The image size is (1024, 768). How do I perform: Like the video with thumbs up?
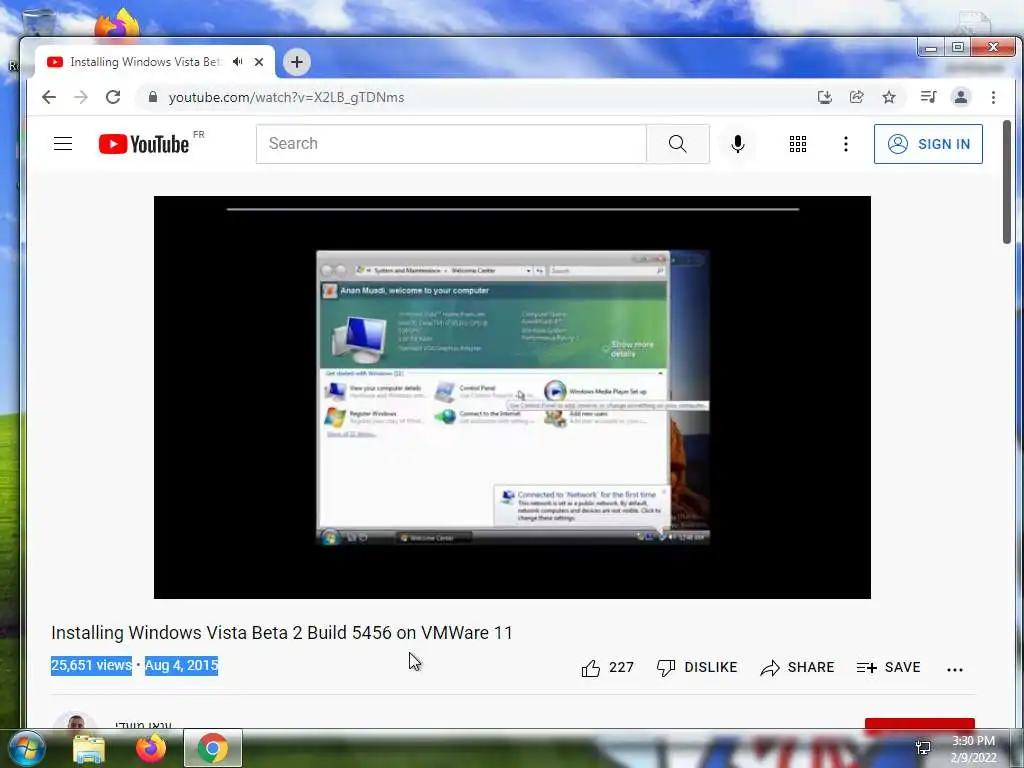point(607,667)
